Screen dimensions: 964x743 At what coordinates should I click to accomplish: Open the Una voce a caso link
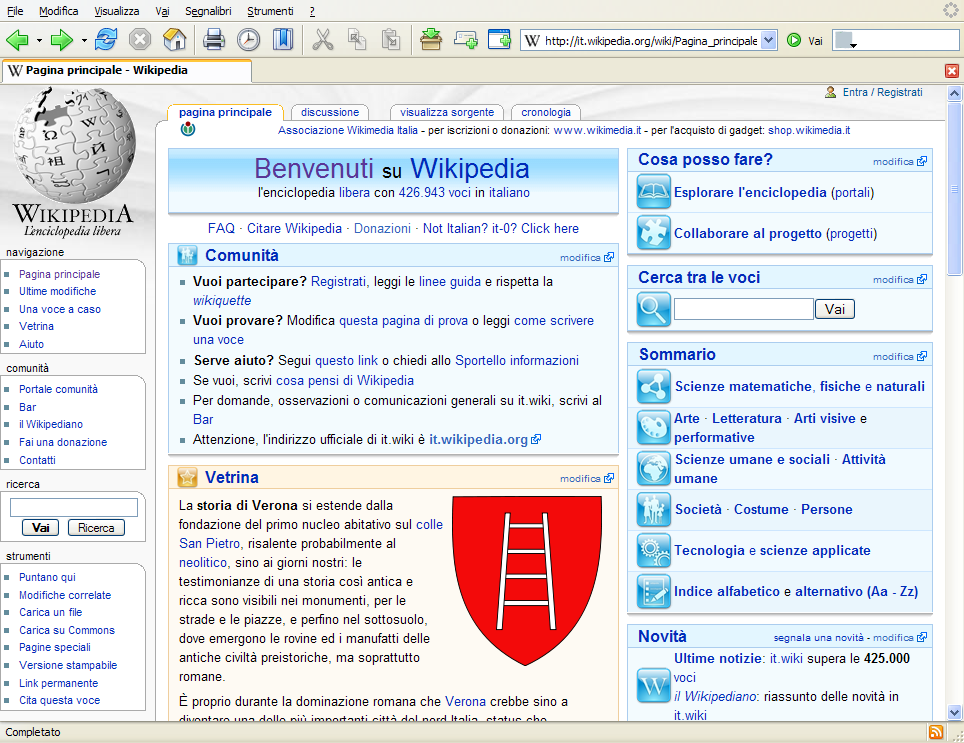[60, 309]
